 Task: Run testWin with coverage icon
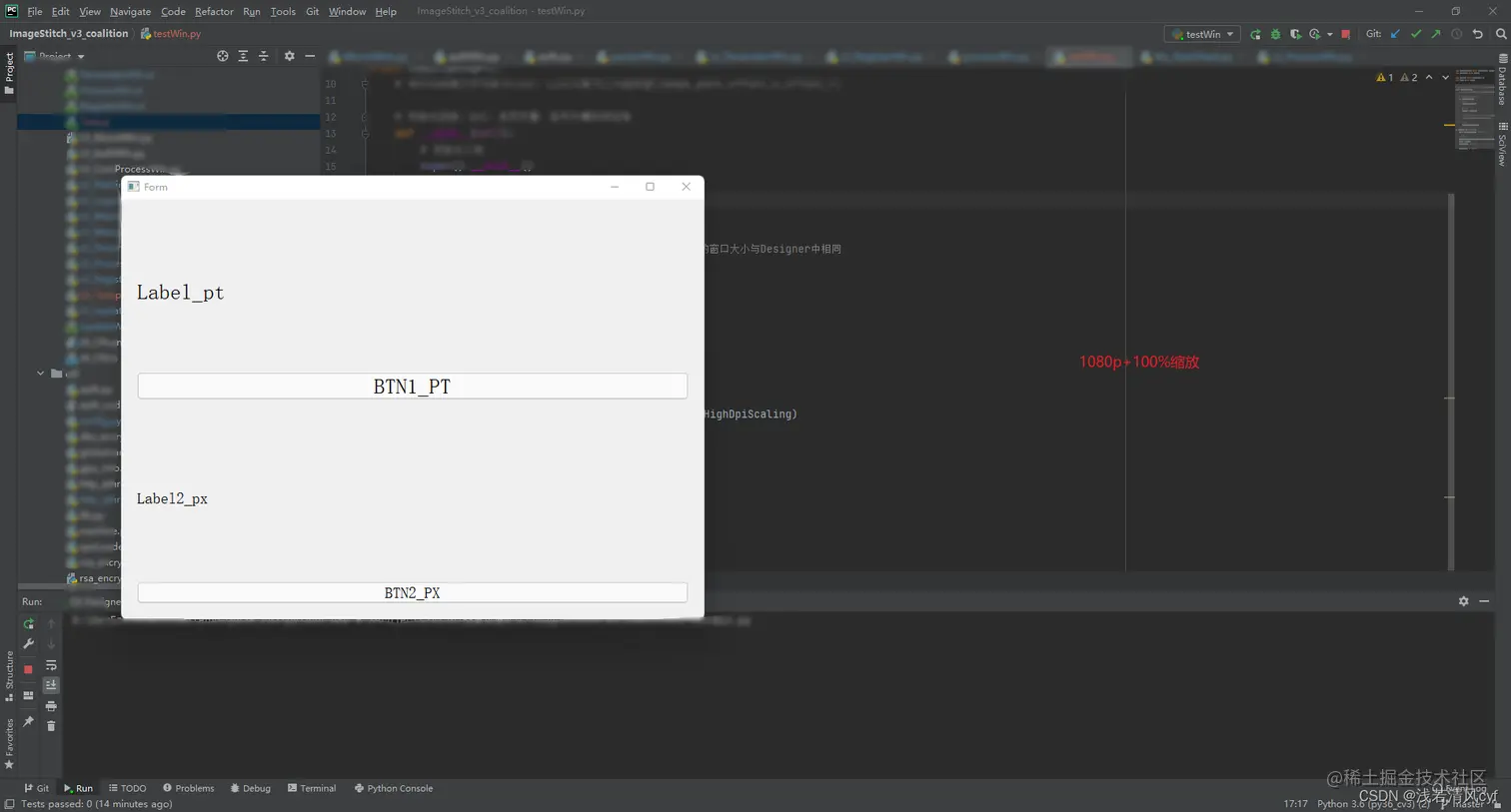pos(1295,34)
